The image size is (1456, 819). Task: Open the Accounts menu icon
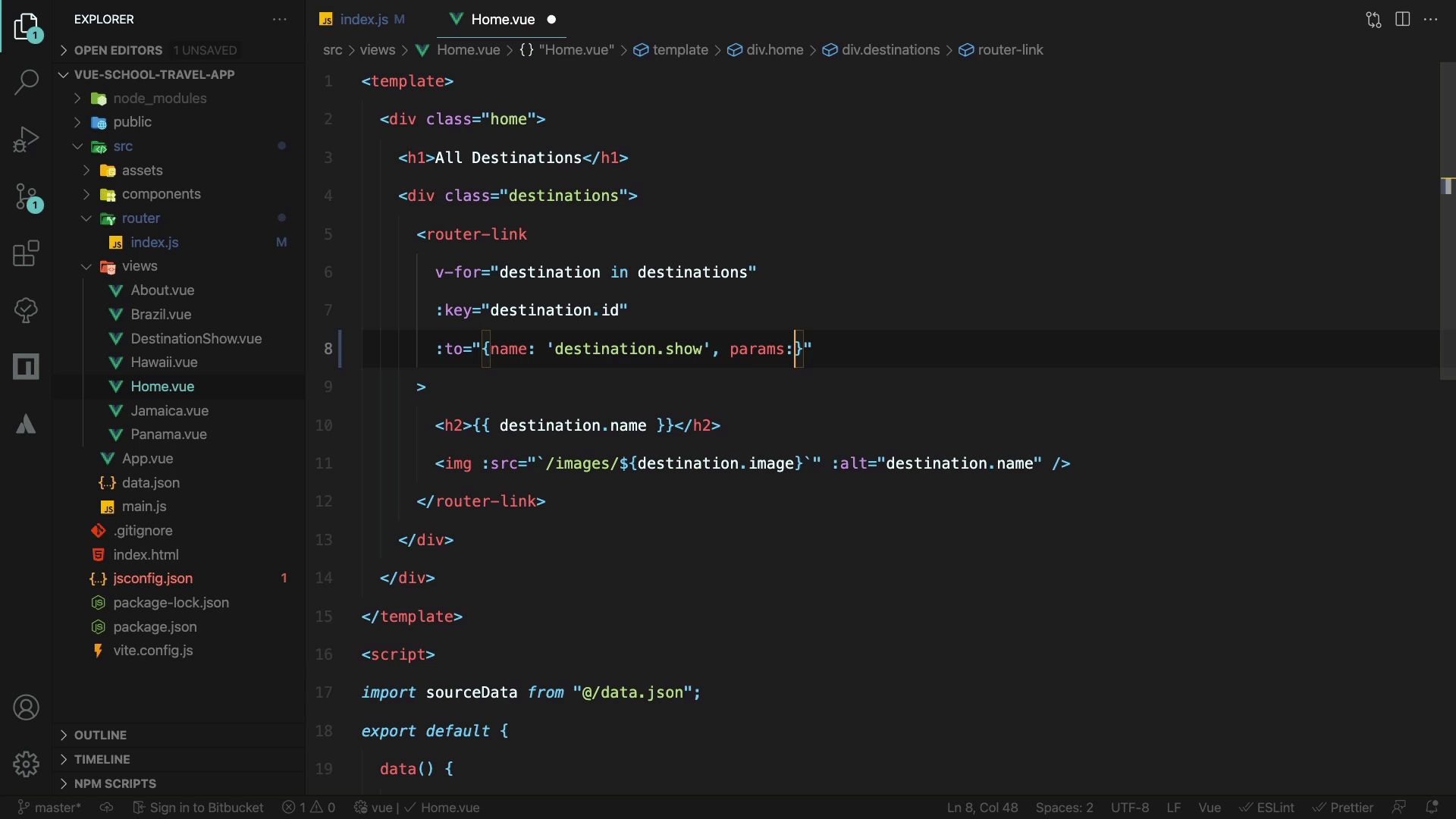[x=27, y=708]
